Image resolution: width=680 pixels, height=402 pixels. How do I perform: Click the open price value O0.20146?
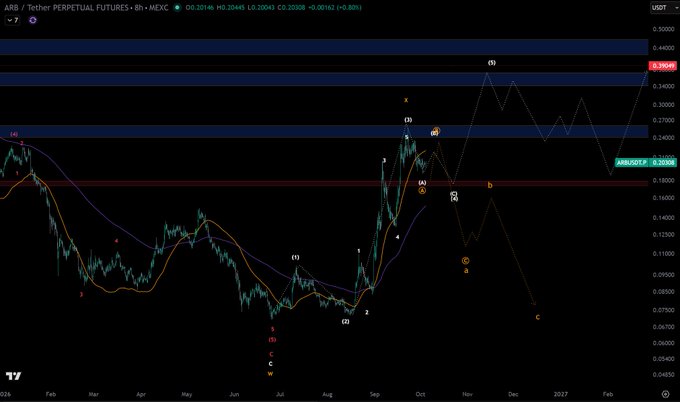click(x=200, y=7)
